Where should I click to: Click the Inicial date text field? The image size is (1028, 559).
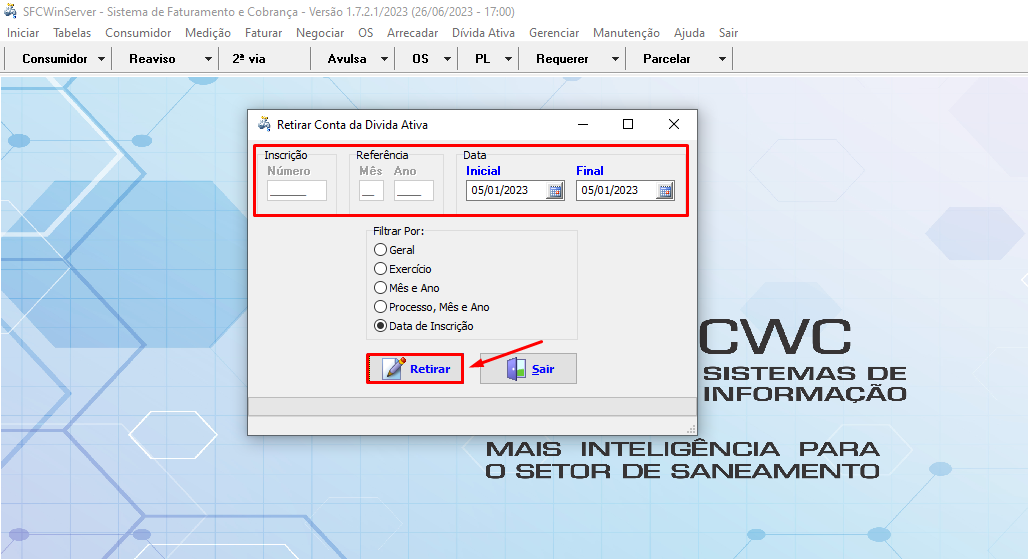point(507,191)
